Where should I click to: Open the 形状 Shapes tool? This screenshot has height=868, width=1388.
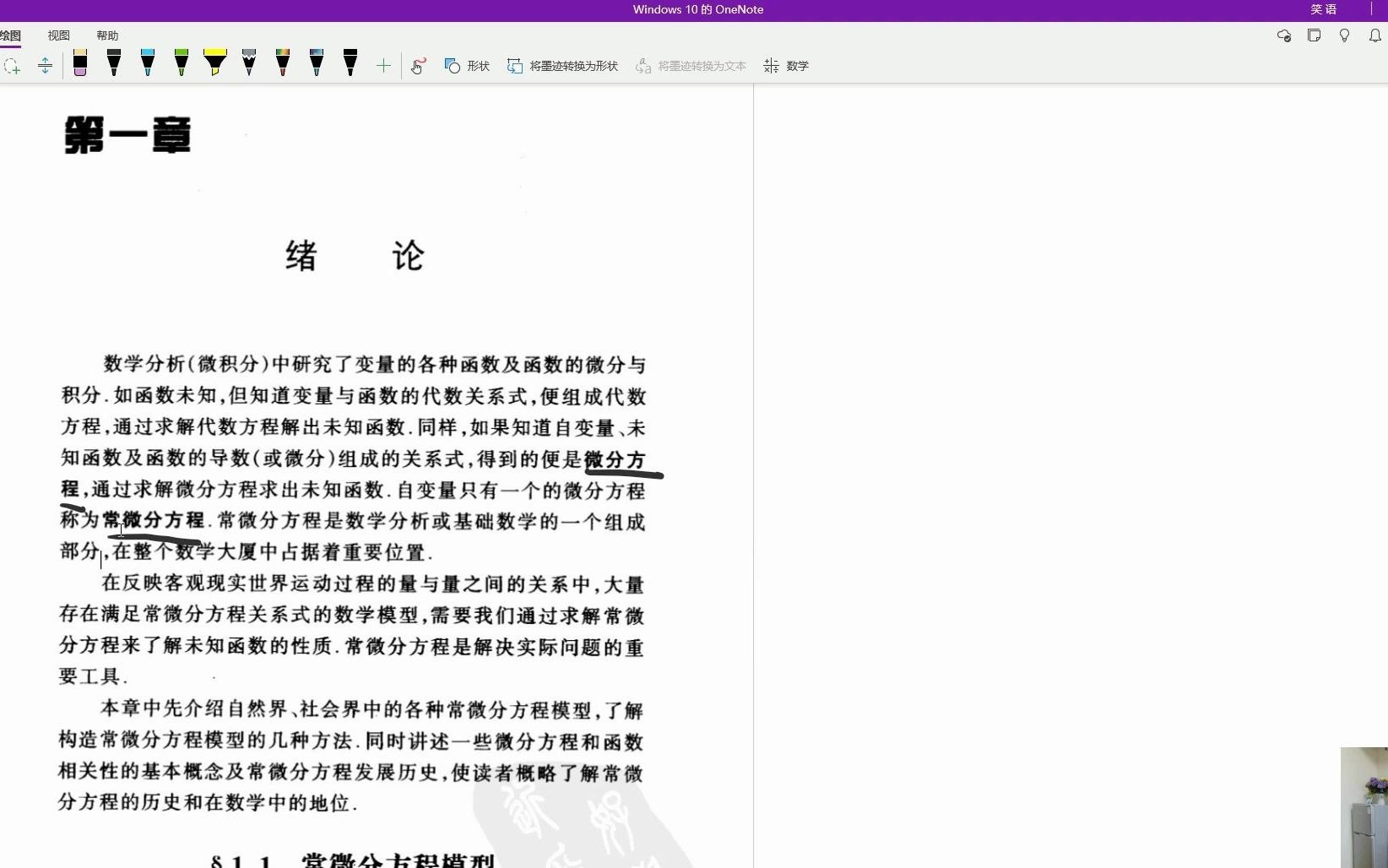point(466,66)
